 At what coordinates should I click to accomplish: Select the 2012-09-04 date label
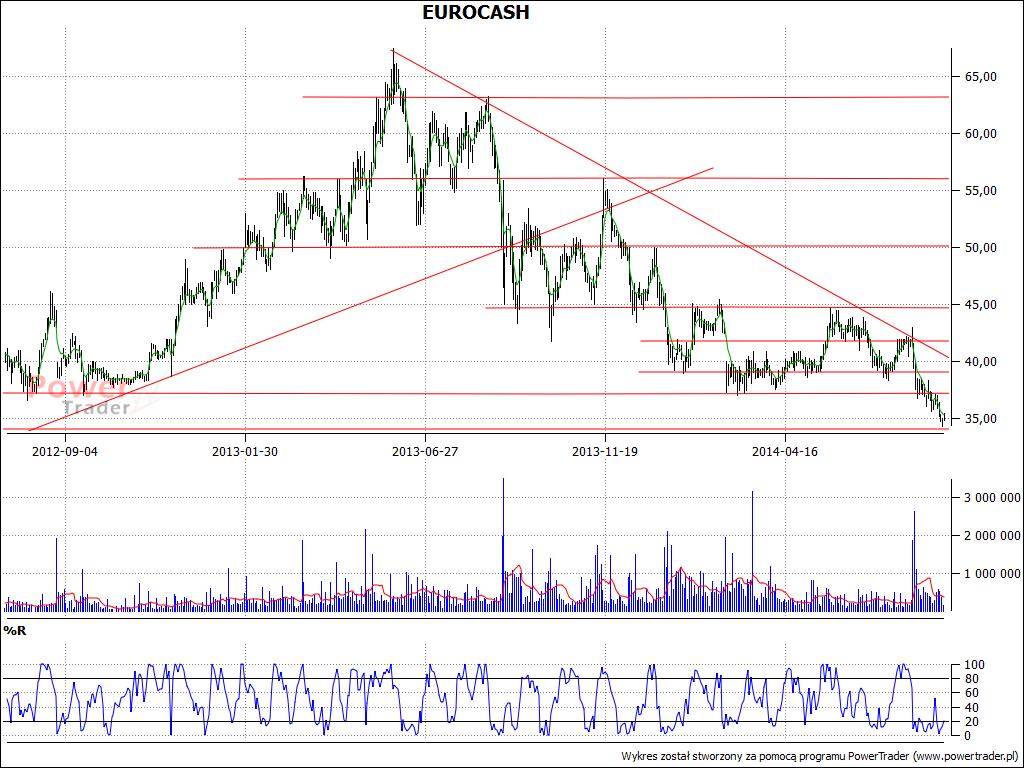point(65,451)
